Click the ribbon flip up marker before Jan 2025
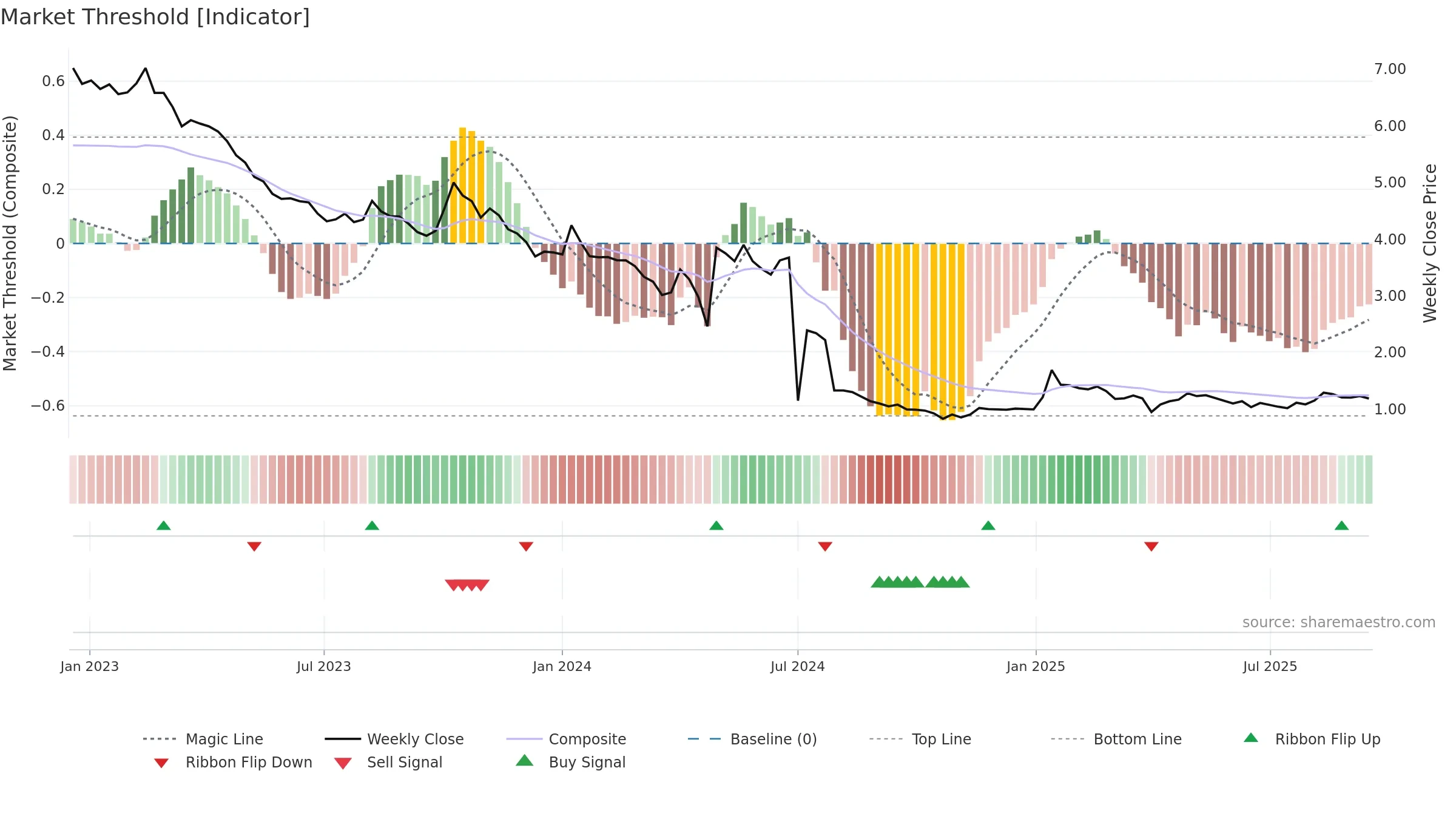This screenshot has width=1456, height=819. (988, 525)
